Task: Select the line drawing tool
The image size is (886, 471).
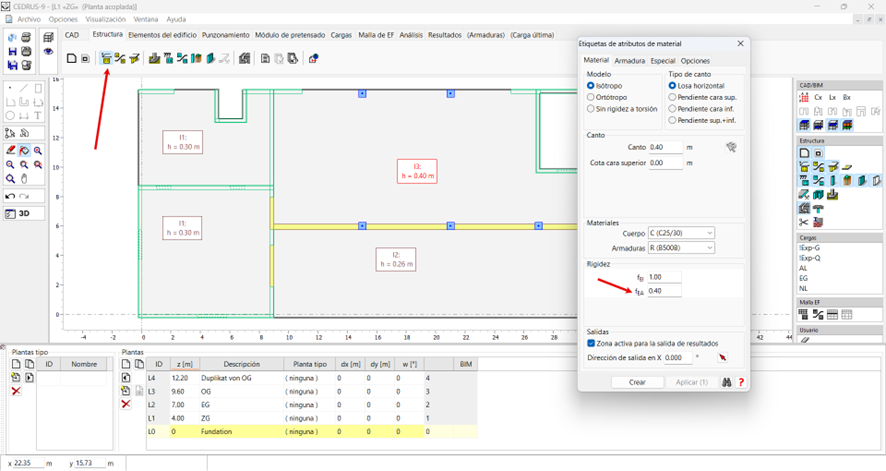Action: tap(24, 88)
